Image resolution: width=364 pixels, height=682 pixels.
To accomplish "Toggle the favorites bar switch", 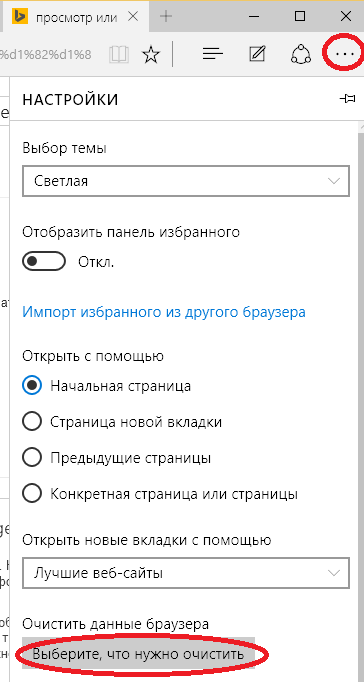I will [x=44, y=262].
